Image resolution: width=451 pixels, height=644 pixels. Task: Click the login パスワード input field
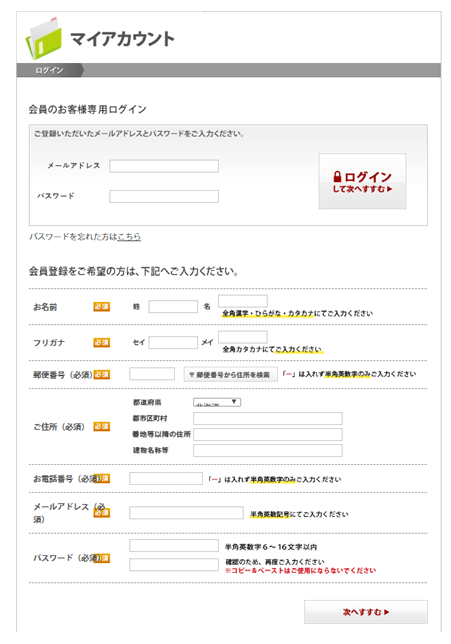click(164, 196)
